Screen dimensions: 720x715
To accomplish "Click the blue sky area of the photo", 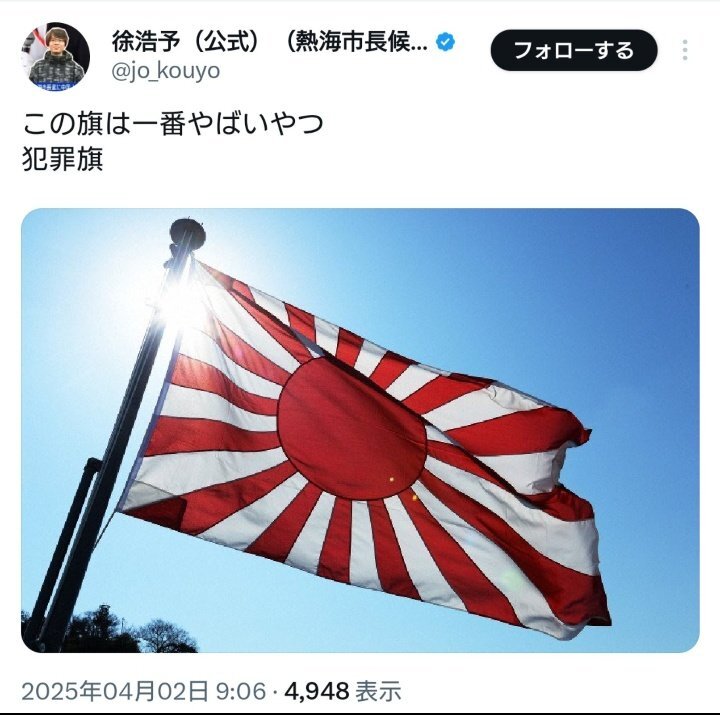I will click(551, 298).
